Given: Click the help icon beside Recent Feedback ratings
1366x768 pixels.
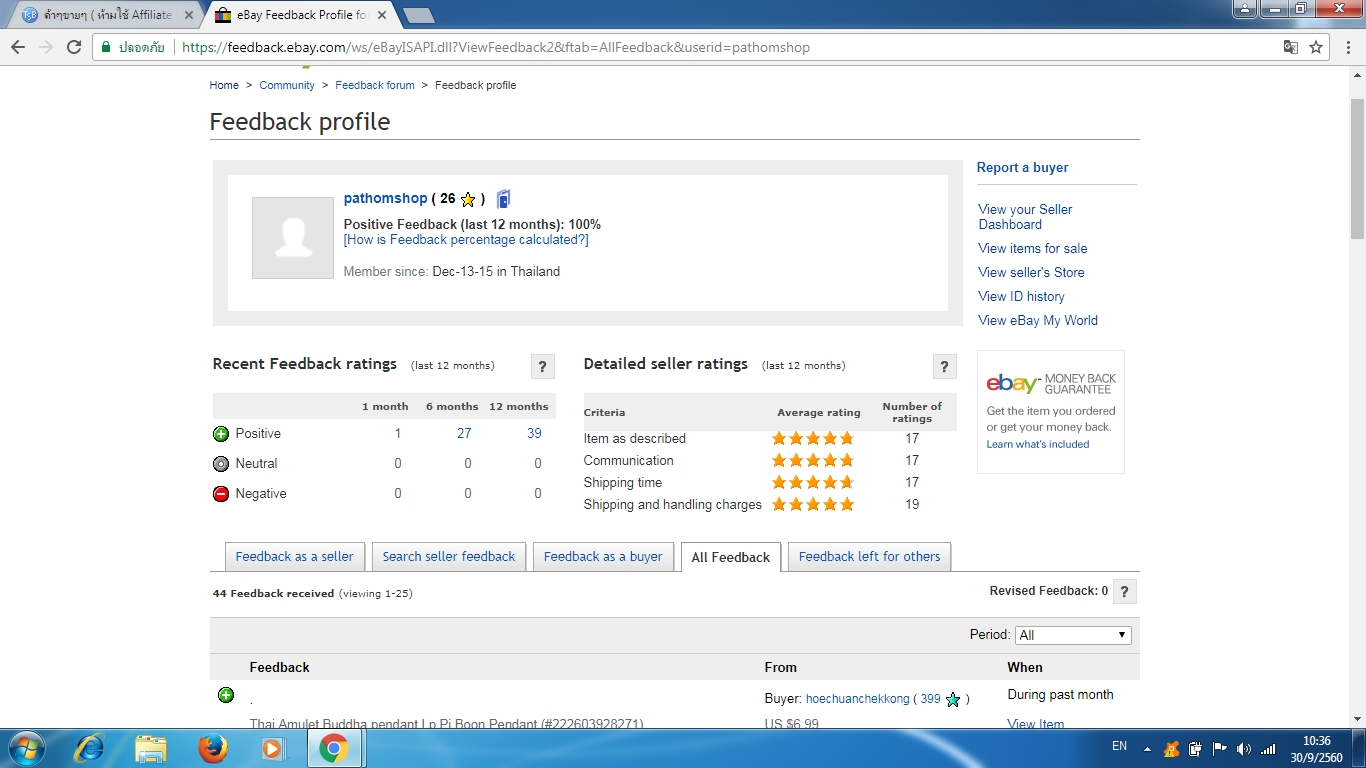Looking at the screenshot, I should (542, 366).
